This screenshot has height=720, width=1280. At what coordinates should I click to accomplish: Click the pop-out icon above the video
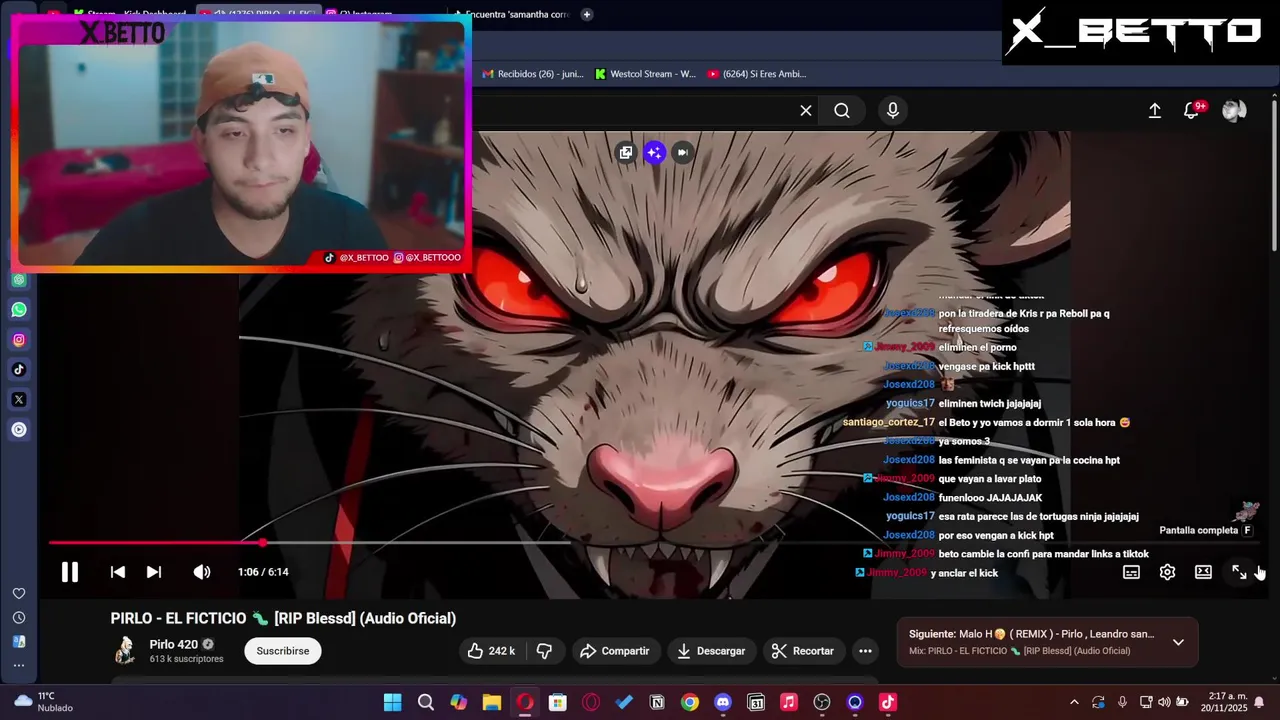coord(626,152)
